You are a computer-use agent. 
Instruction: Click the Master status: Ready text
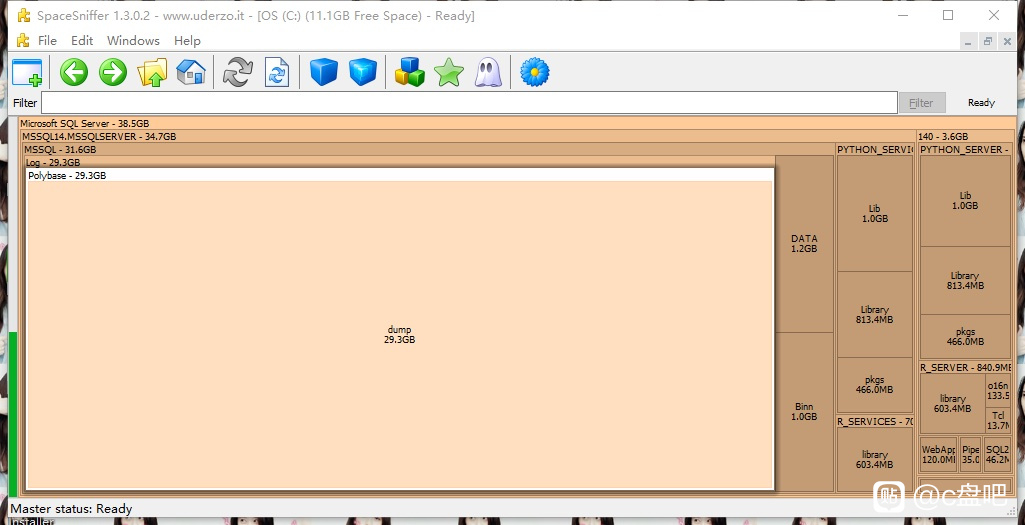[71, 509]
